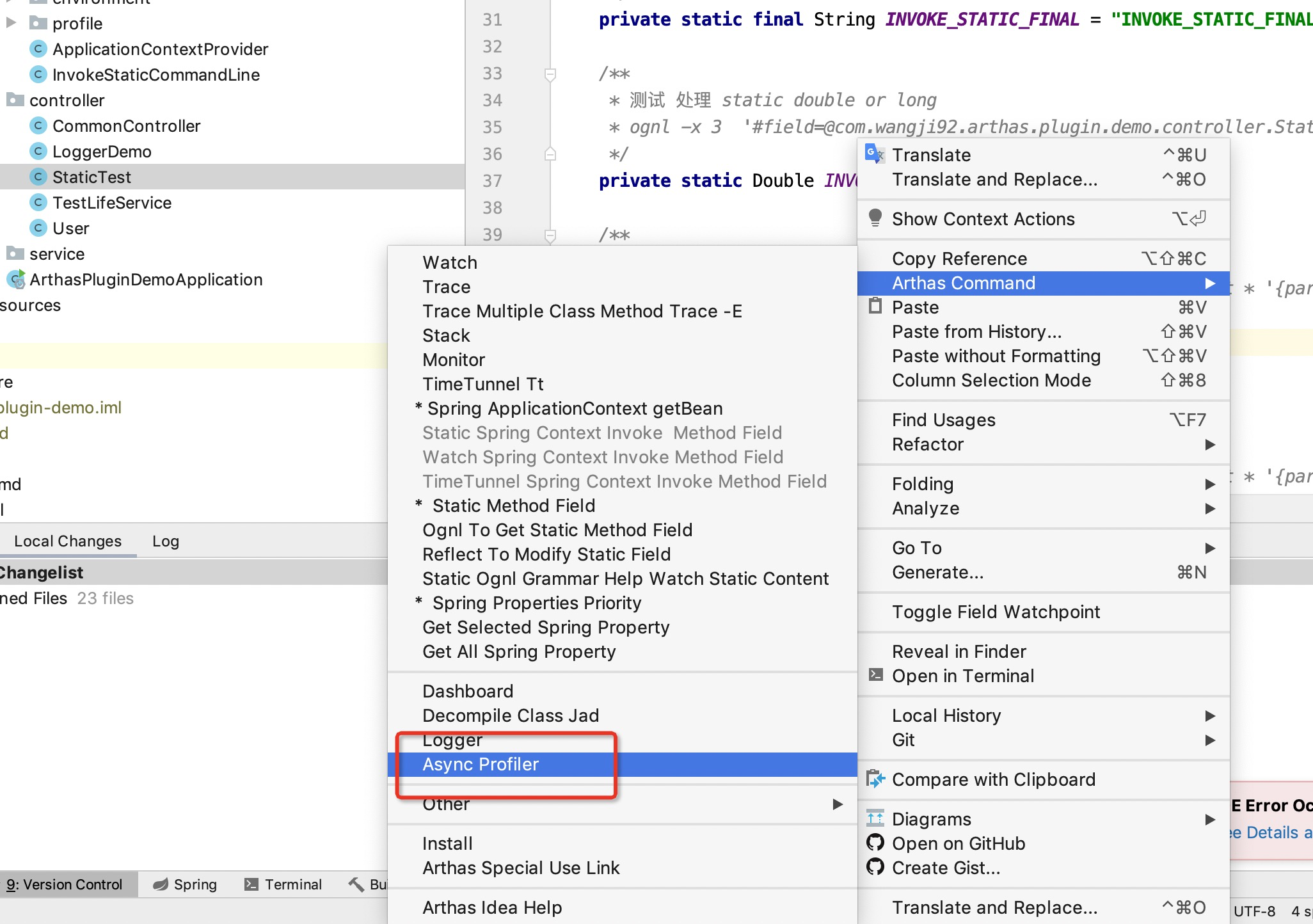Toggle Field Watchpoint menu entry

click(x=996, y=612)
